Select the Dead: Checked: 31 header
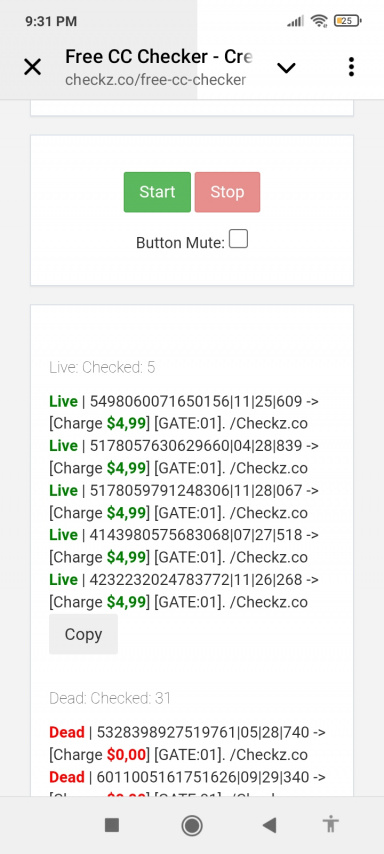384x854 pixels. [110, 698]
